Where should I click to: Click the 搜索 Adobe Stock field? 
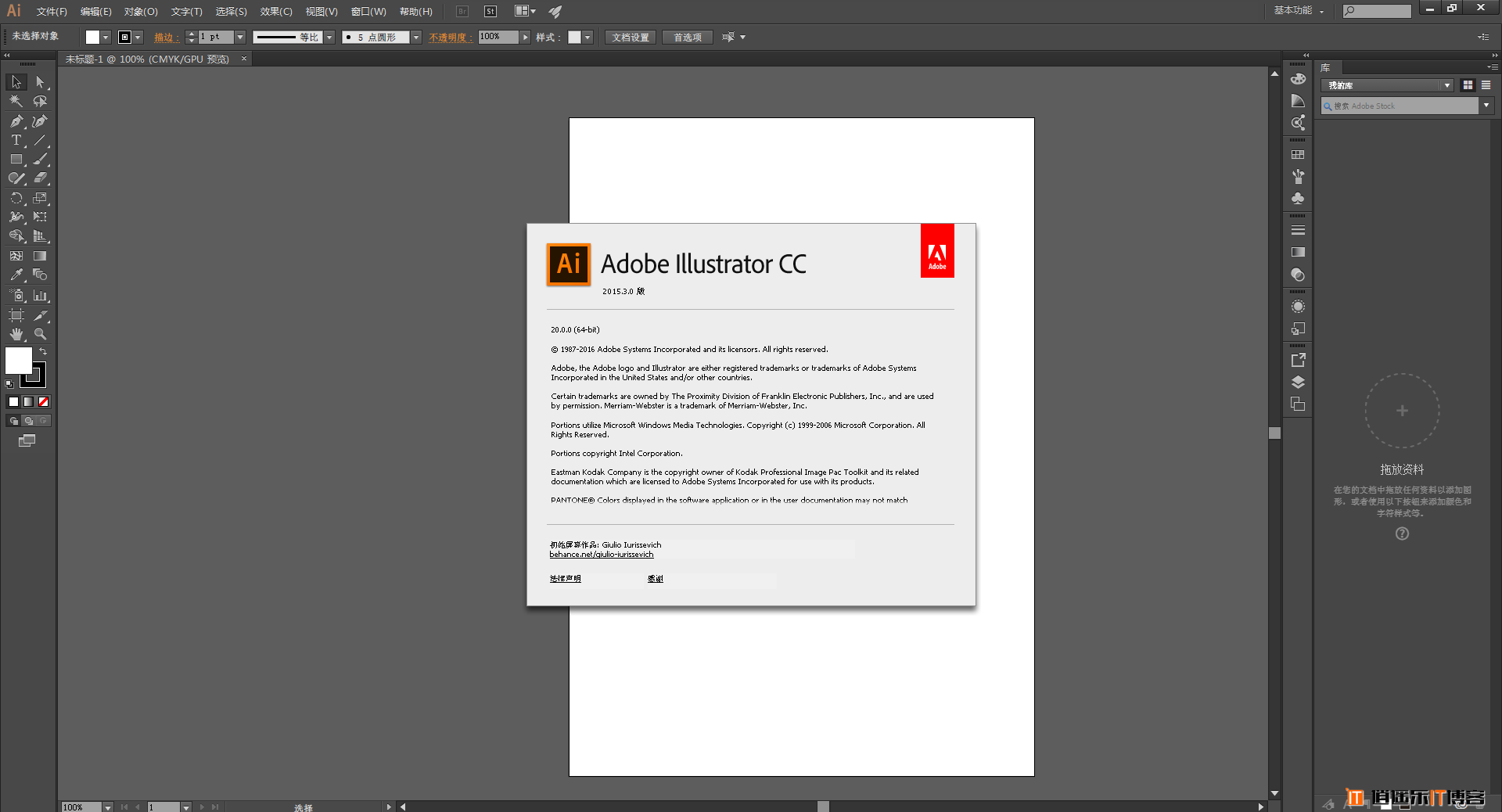[x=1400, y=106]
